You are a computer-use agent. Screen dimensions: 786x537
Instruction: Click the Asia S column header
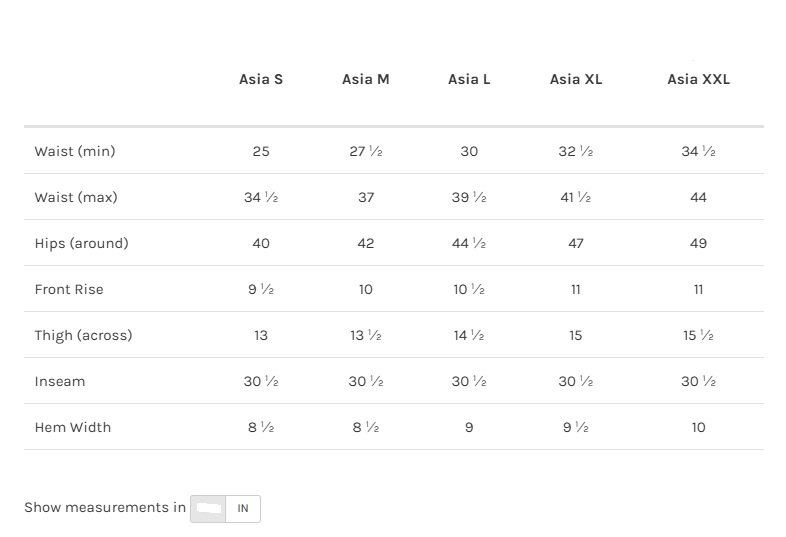coord(261,79)
